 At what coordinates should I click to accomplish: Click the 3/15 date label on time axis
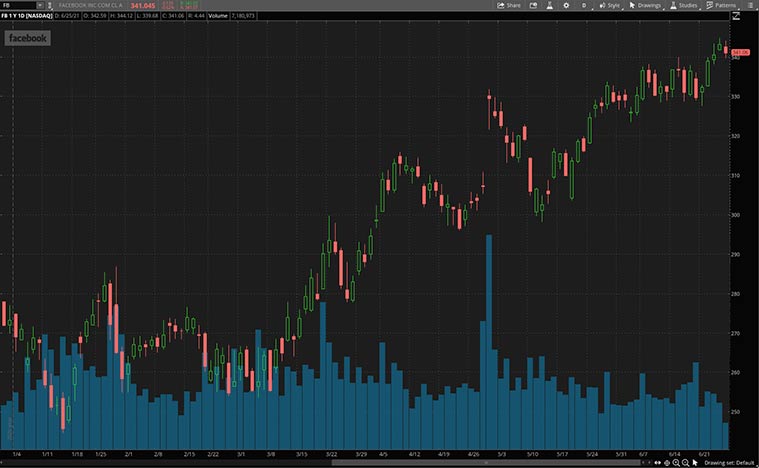click(302, 454)
